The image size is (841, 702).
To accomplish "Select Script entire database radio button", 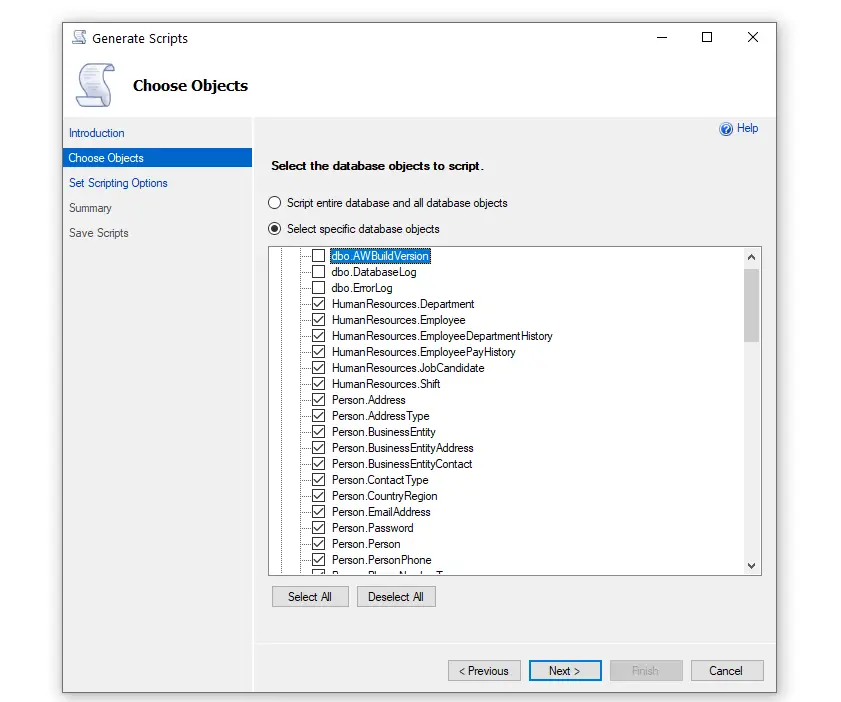I will 275,203.
